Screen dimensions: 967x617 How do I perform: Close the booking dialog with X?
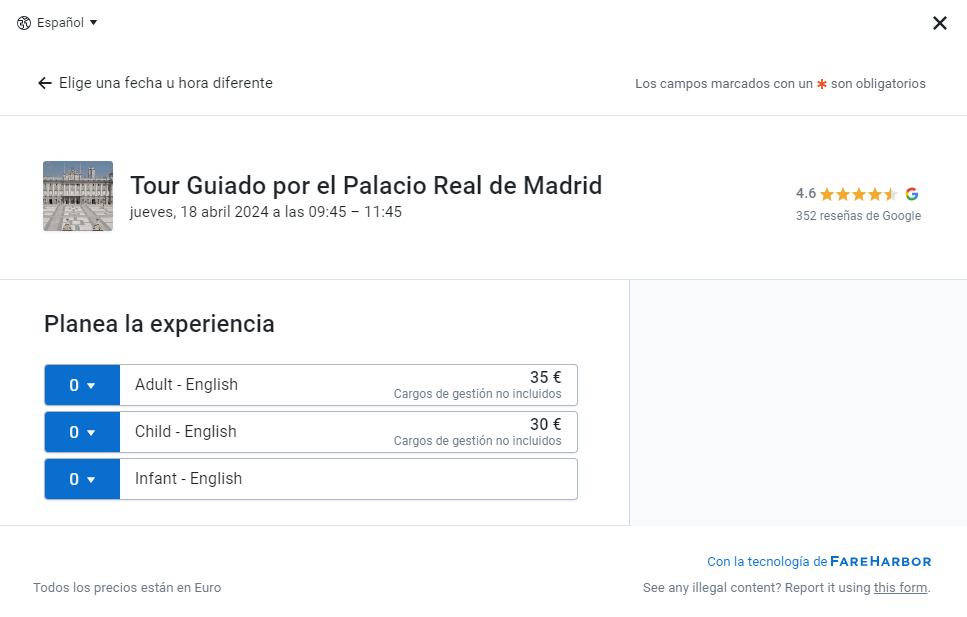939,23
